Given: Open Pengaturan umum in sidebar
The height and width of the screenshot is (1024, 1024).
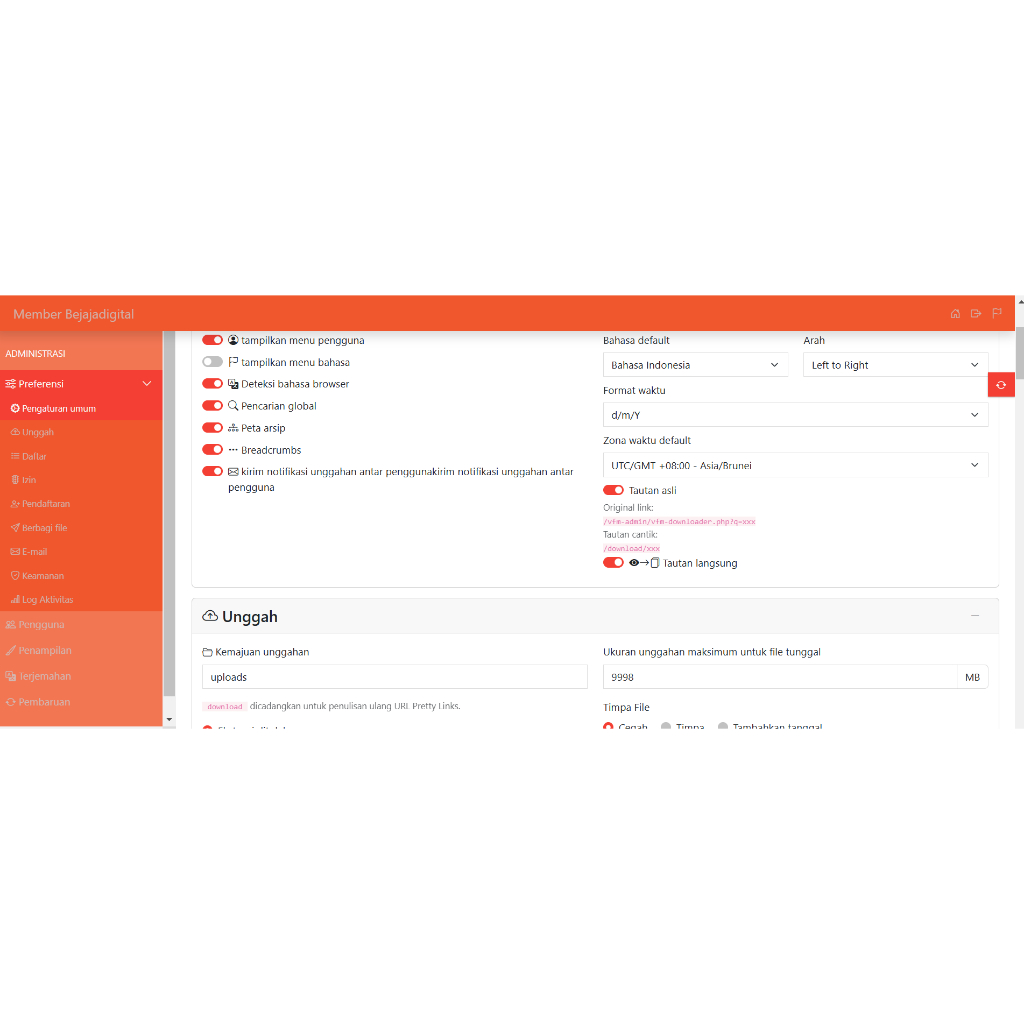Looking at the screenshot, I should (81, 408).
